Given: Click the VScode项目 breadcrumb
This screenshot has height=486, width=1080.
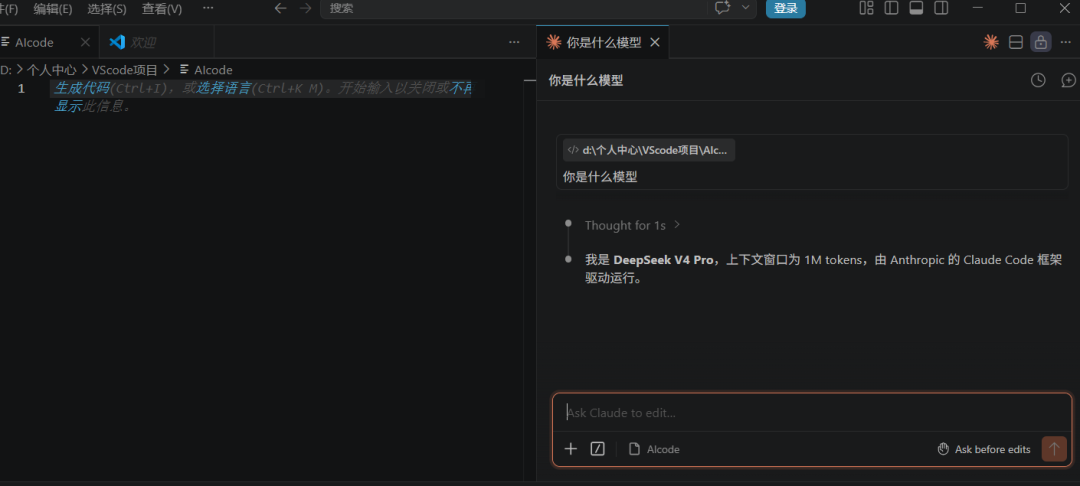Looking at the screenshot, I should coord(125,70).
